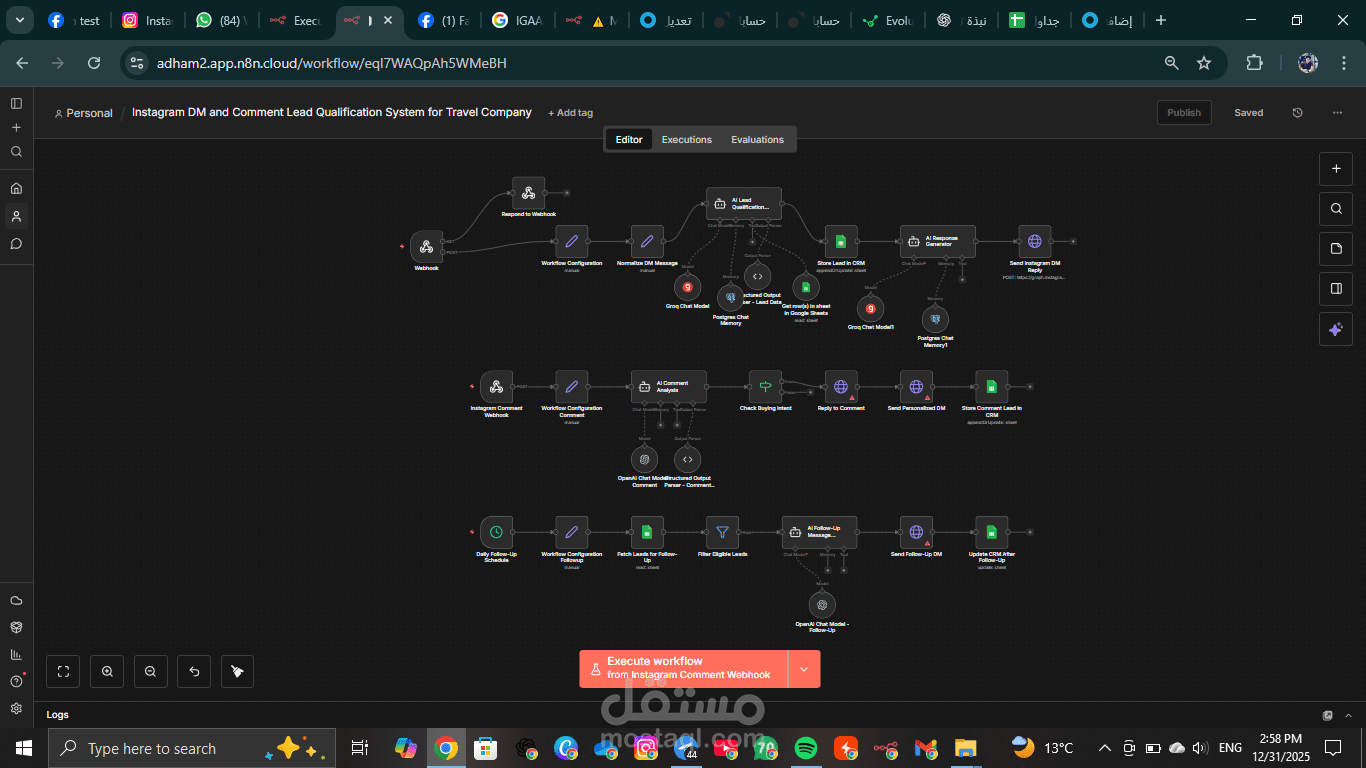Select Workflow Configuration Comment node
The image size is (1366, 768).
tap(572, 387)
